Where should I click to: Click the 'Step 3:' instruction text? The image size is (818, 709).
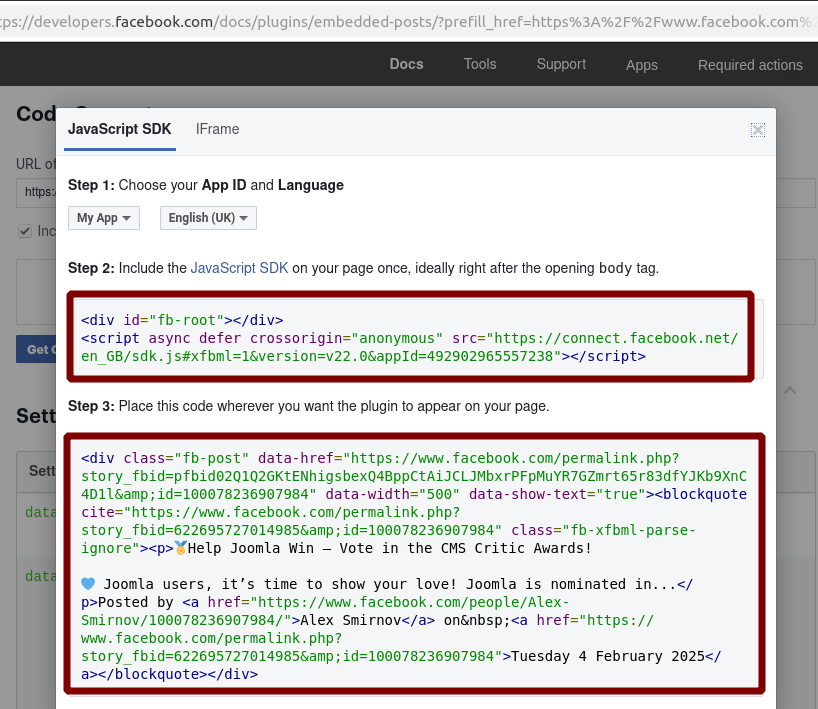coord(308,406)
